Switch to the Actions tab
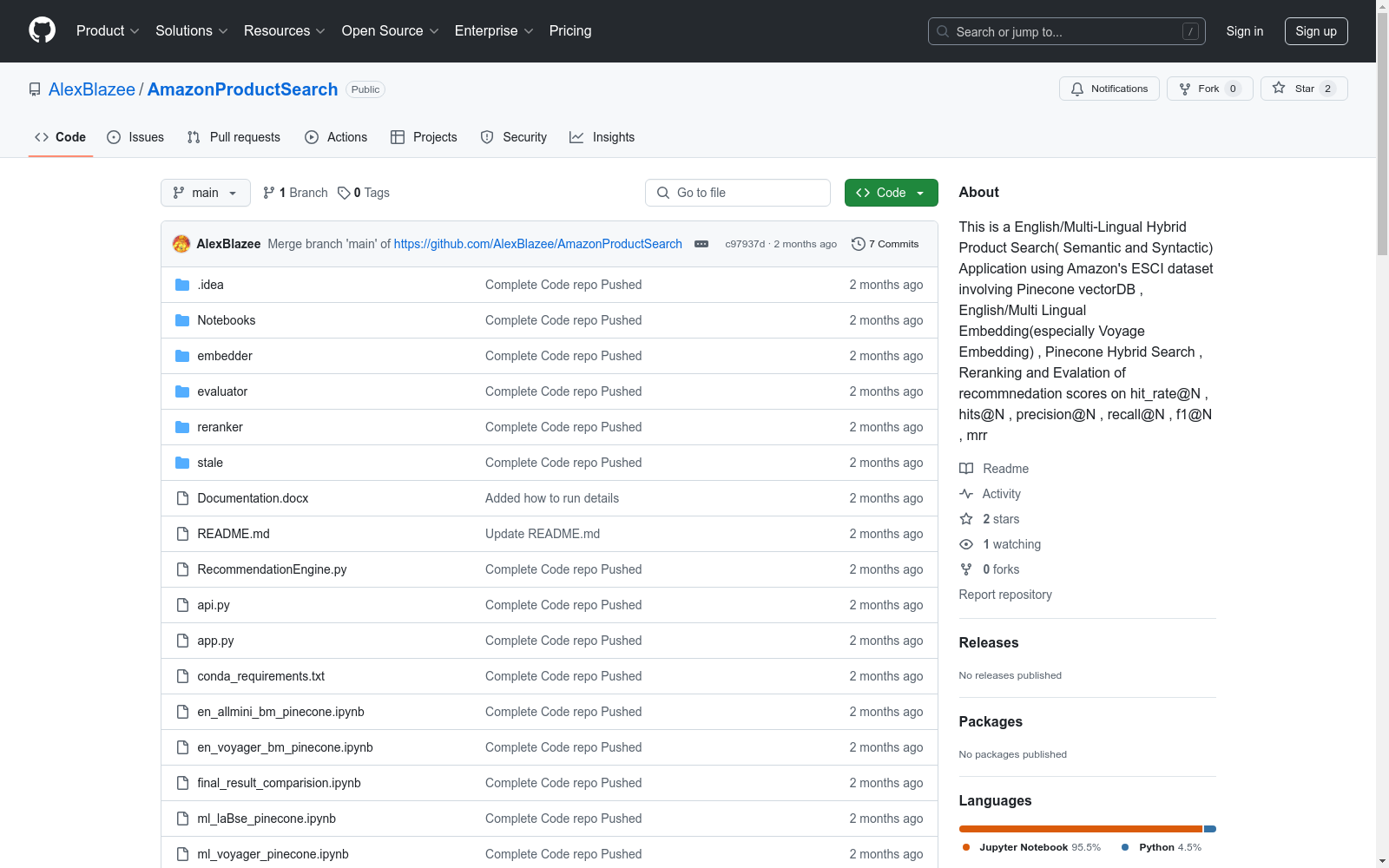The image size is (1389, 868). click(x=336, y=137)
